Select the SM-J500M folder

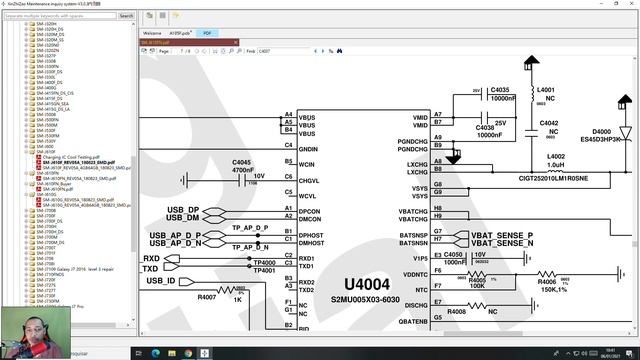click(47, 125)
